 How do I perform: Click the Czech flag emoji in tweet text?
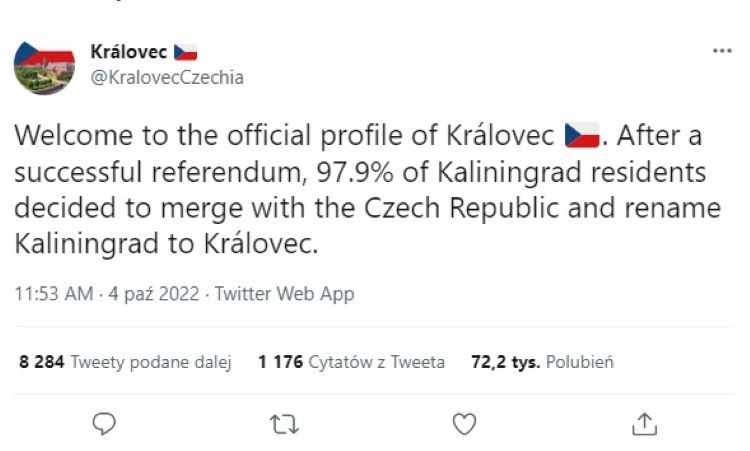pos(582,134)
